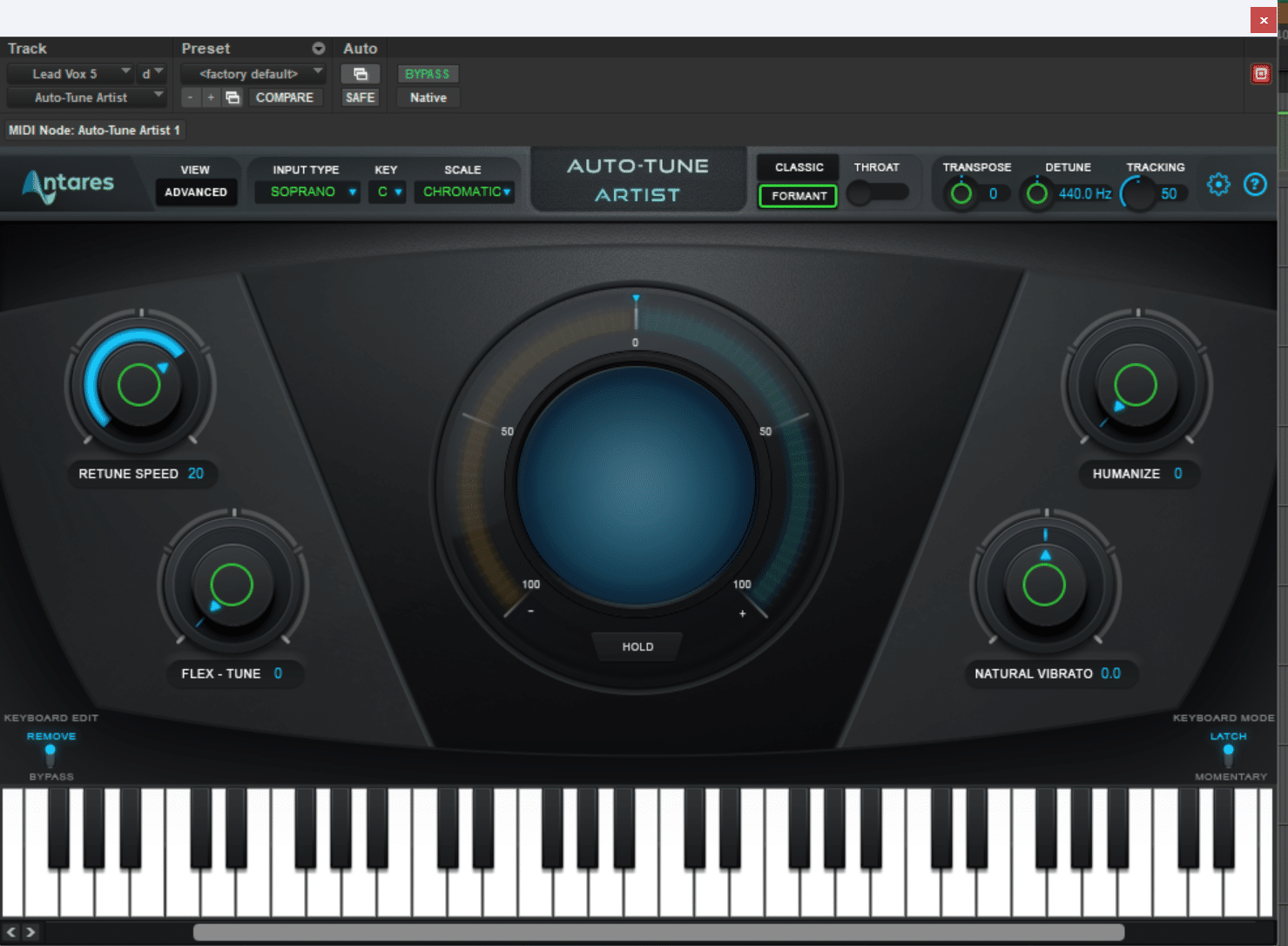Image resolution: width=1288 pixels, height=946 pixels.
Task: Toggle Keyboard Mode Latch/Momentary switch
Action: click(x=1228, y=755)
